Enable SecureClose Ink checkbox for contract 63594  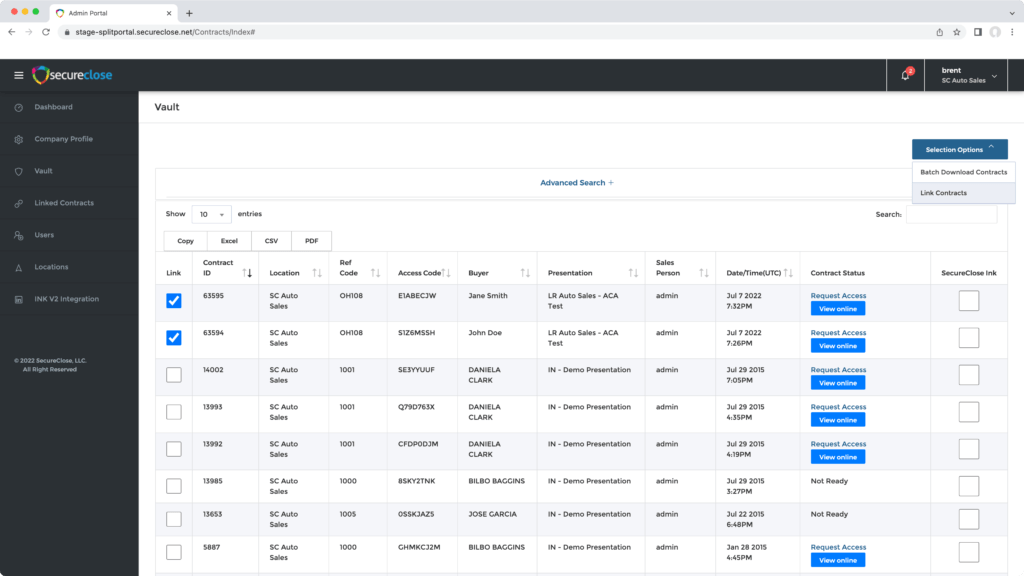coord(968,338)
